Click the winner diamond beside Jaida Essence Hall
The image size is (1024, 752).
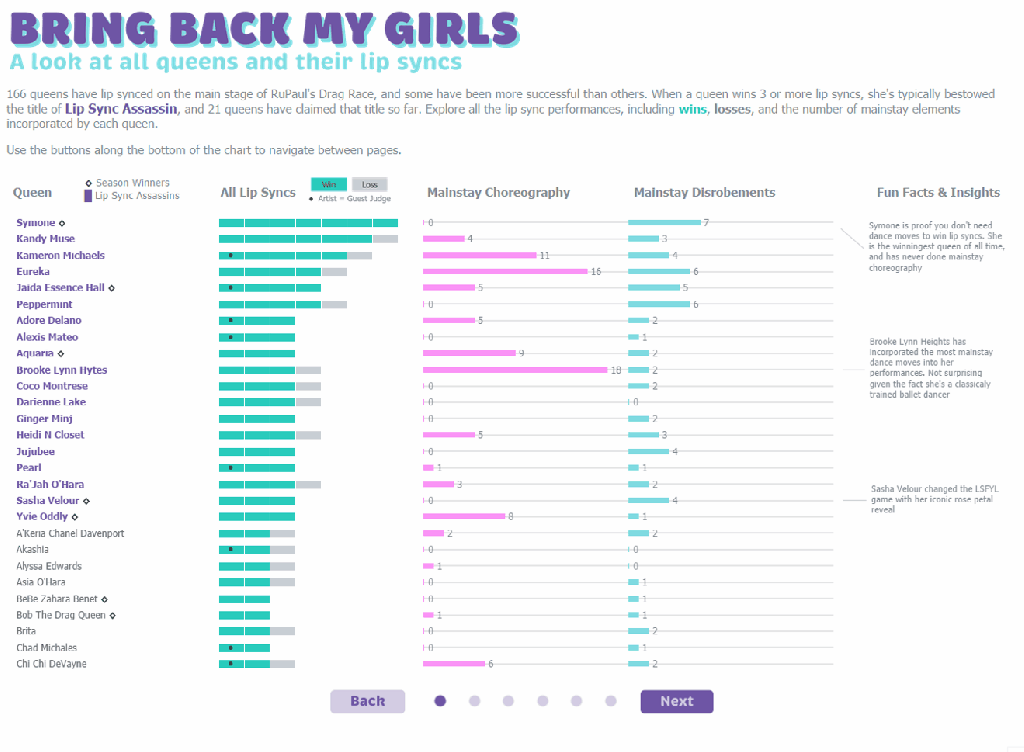pyautogui.click(x=111, y=288)
